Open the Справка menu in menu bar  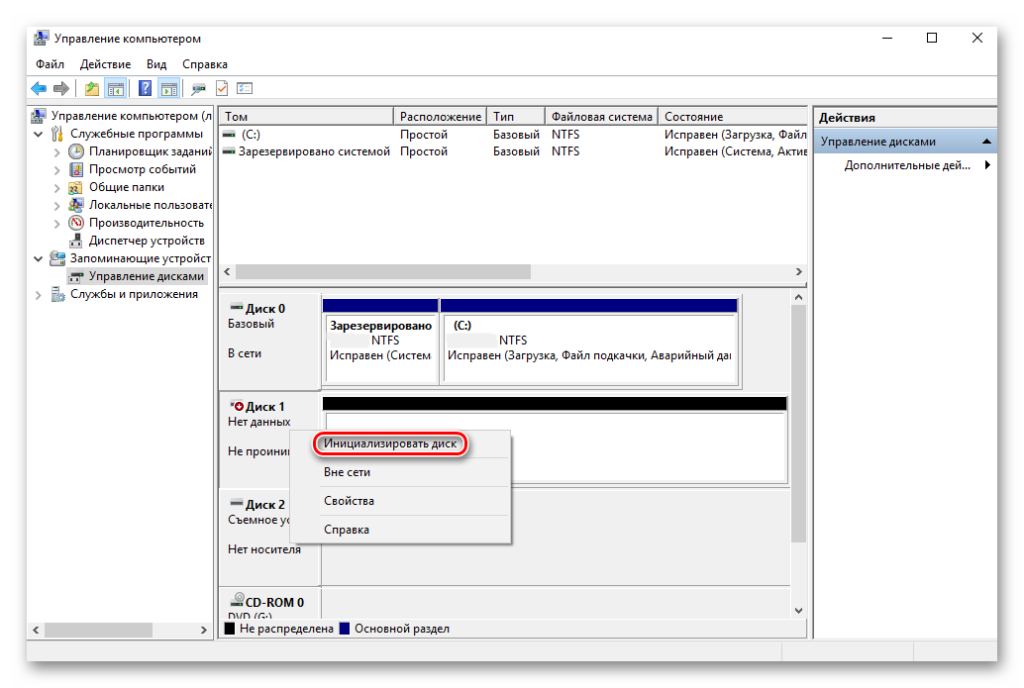pyautogui.click(x=204, y=64)
